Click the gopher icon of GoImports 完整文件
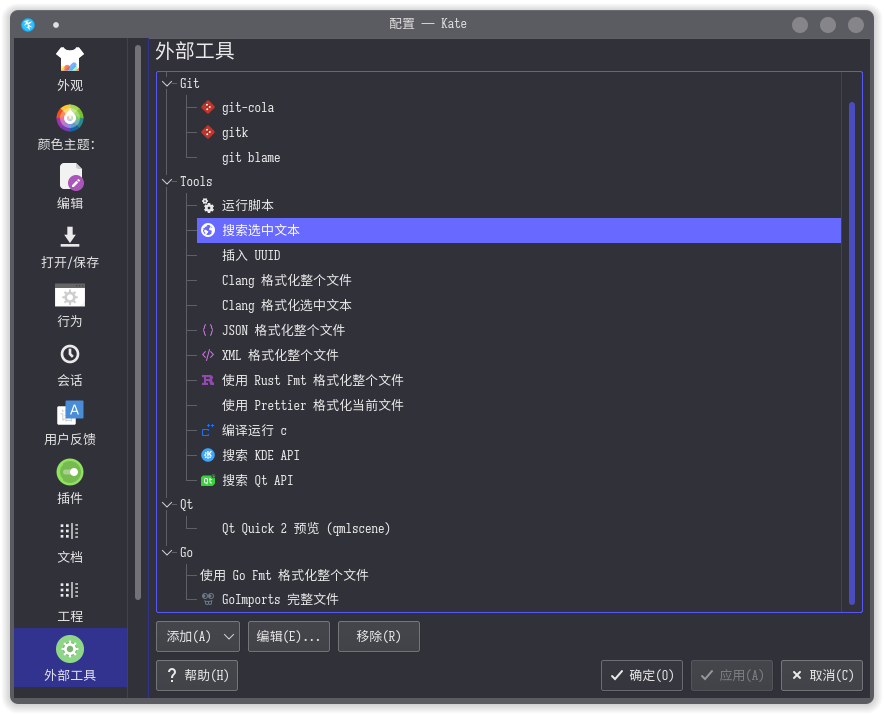Screen dimensions: 884x714 pos(208,599)
